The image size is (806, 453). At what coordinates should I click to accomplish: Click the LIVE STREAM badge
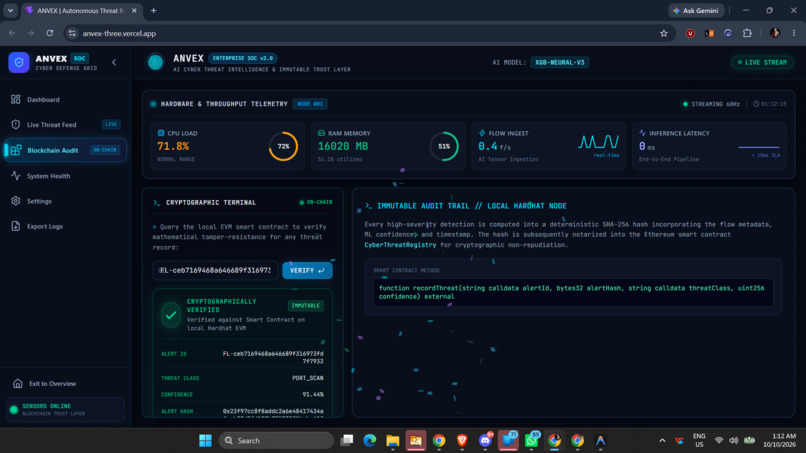point(762,62)
